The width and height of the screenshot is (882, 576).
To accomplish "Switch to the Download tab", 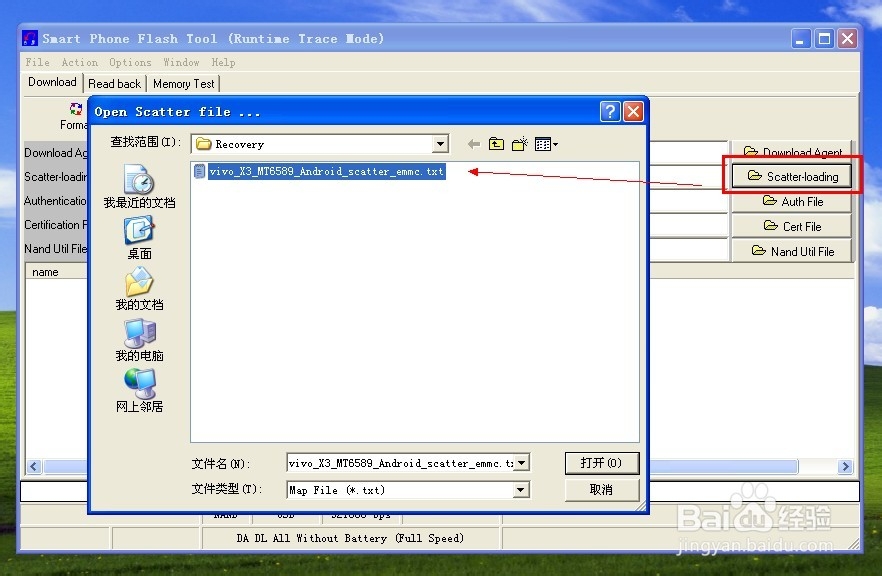I will point(52,82).
